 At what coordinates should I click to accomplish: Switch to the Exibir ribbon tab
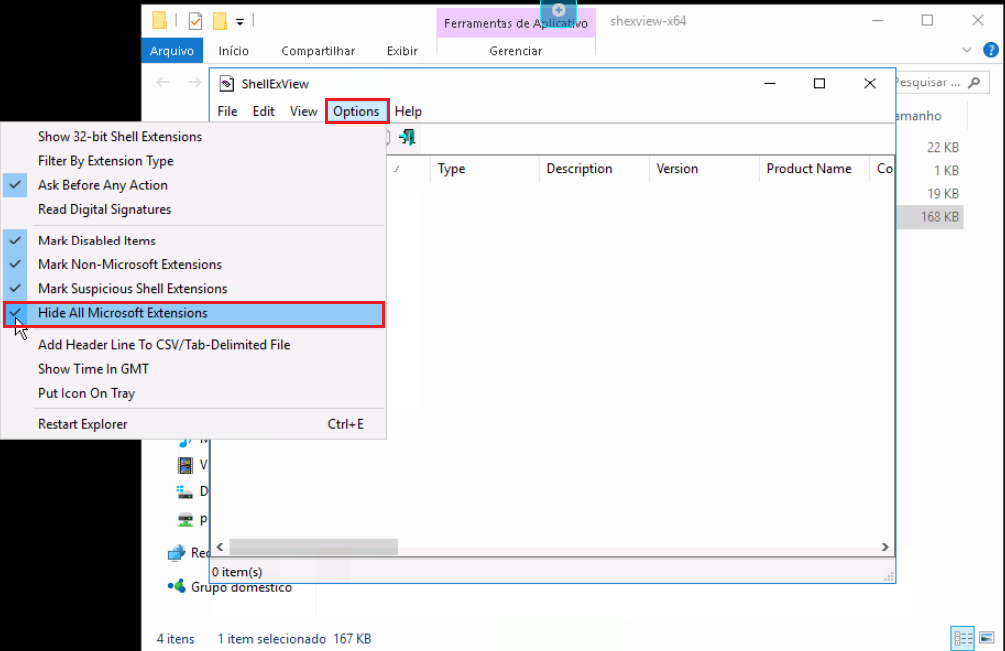click(x=402, y=51)
